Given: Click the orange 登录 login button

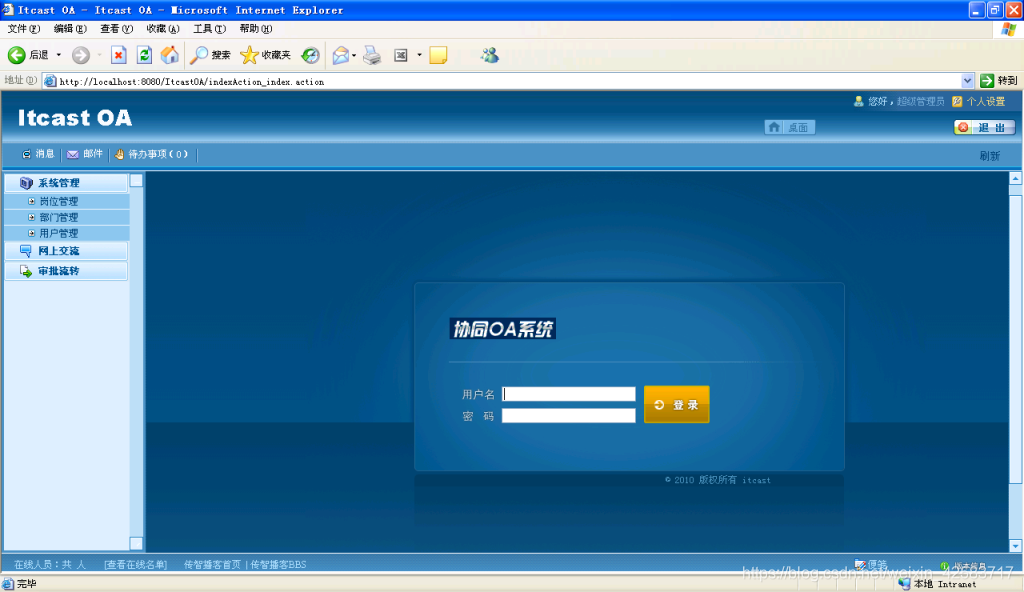Looking at the screenshot, I should point(677,404).
